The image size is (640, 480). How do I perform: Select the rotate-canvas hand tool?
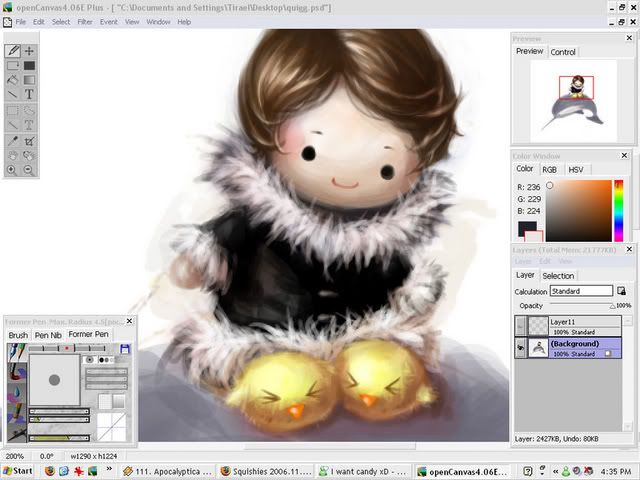tap(29, 156)
